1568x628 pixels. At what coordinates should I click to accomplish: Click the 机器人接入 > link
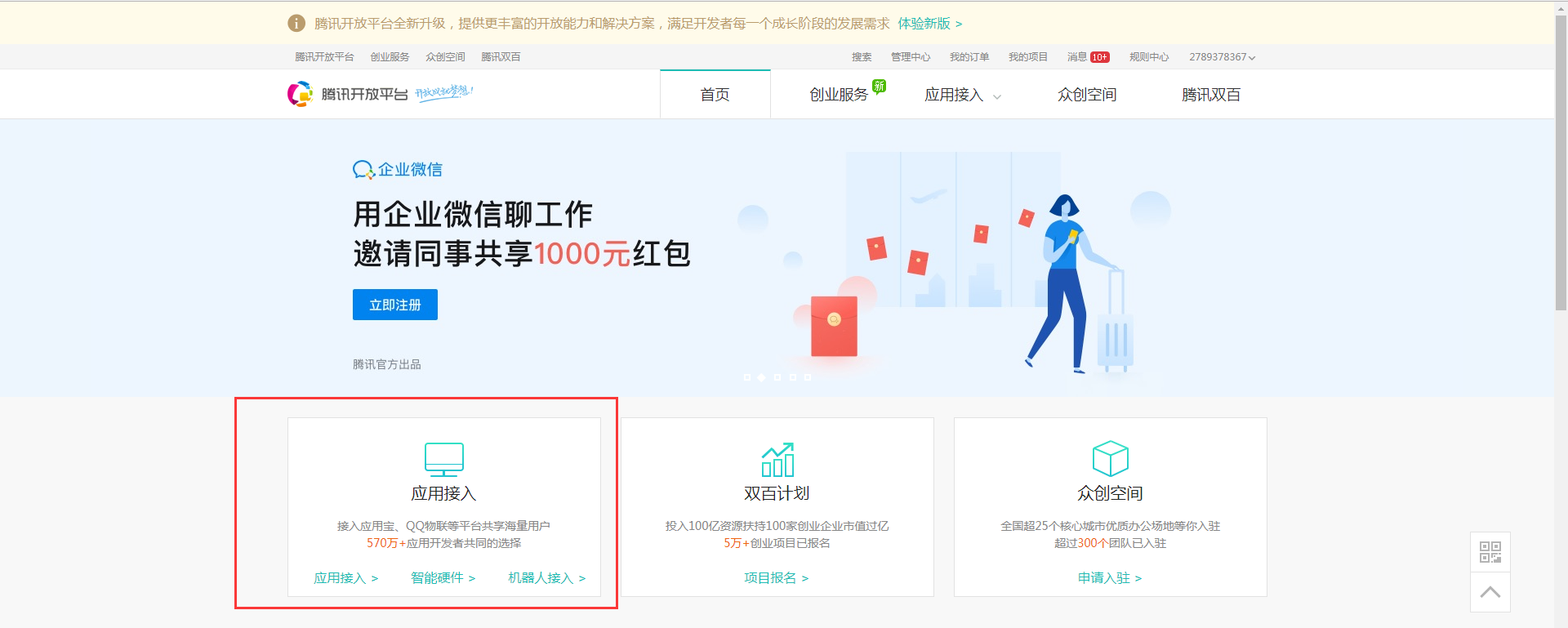[547, 578]
